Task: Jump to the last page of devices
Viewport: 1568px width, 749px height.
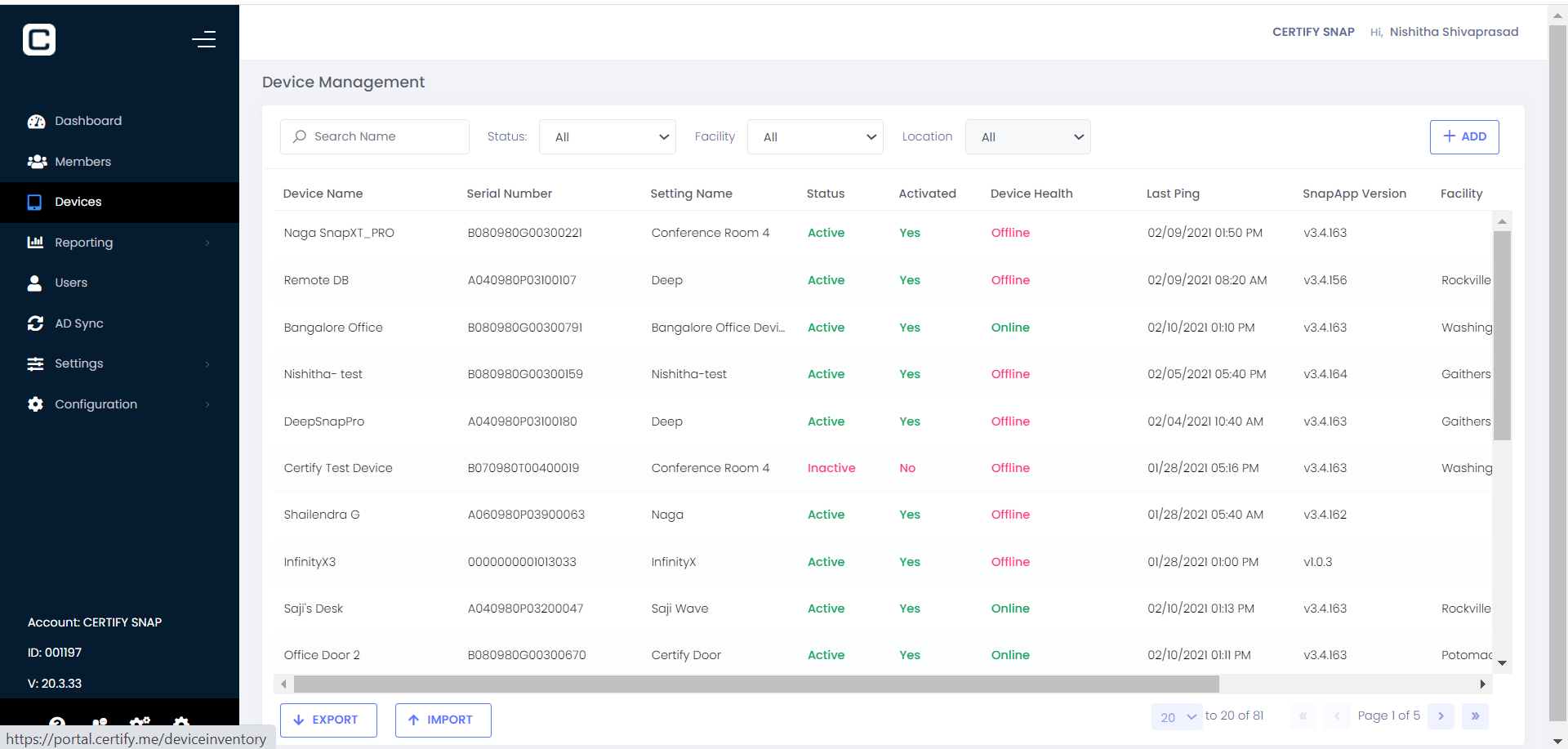Action: click(x=1475, y=716)
